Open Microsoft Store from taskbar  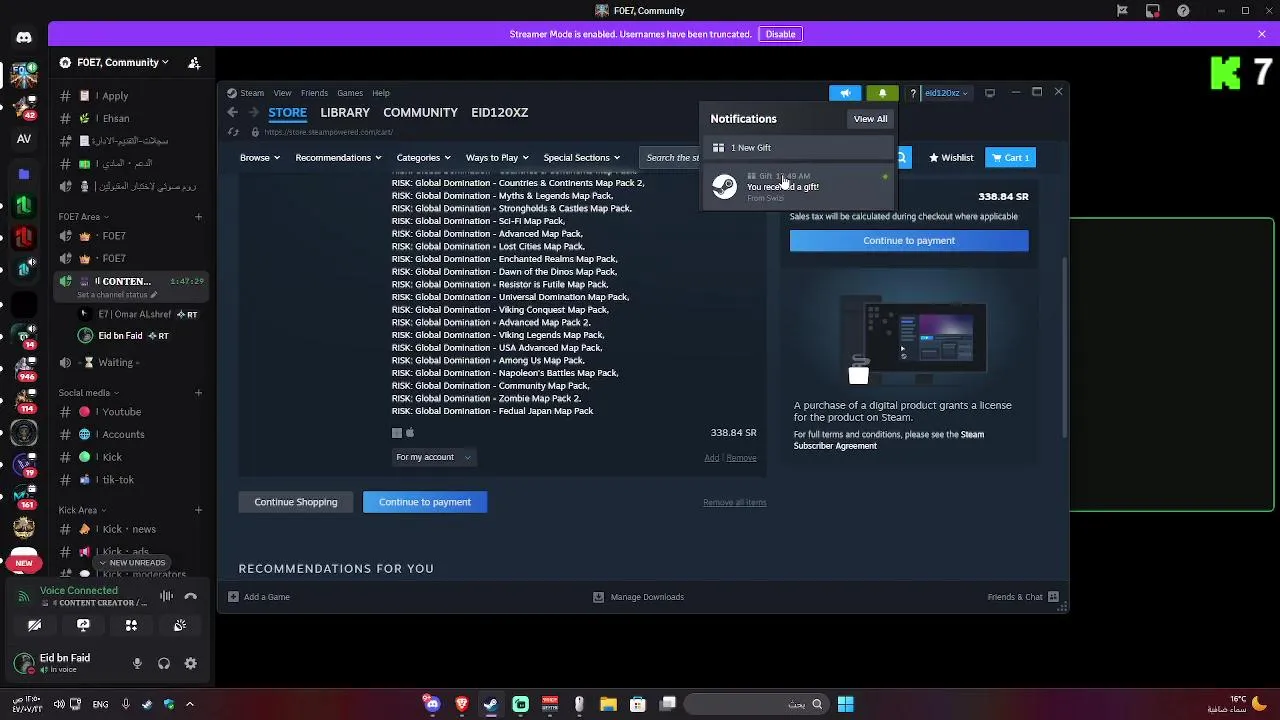click(638, 704)
